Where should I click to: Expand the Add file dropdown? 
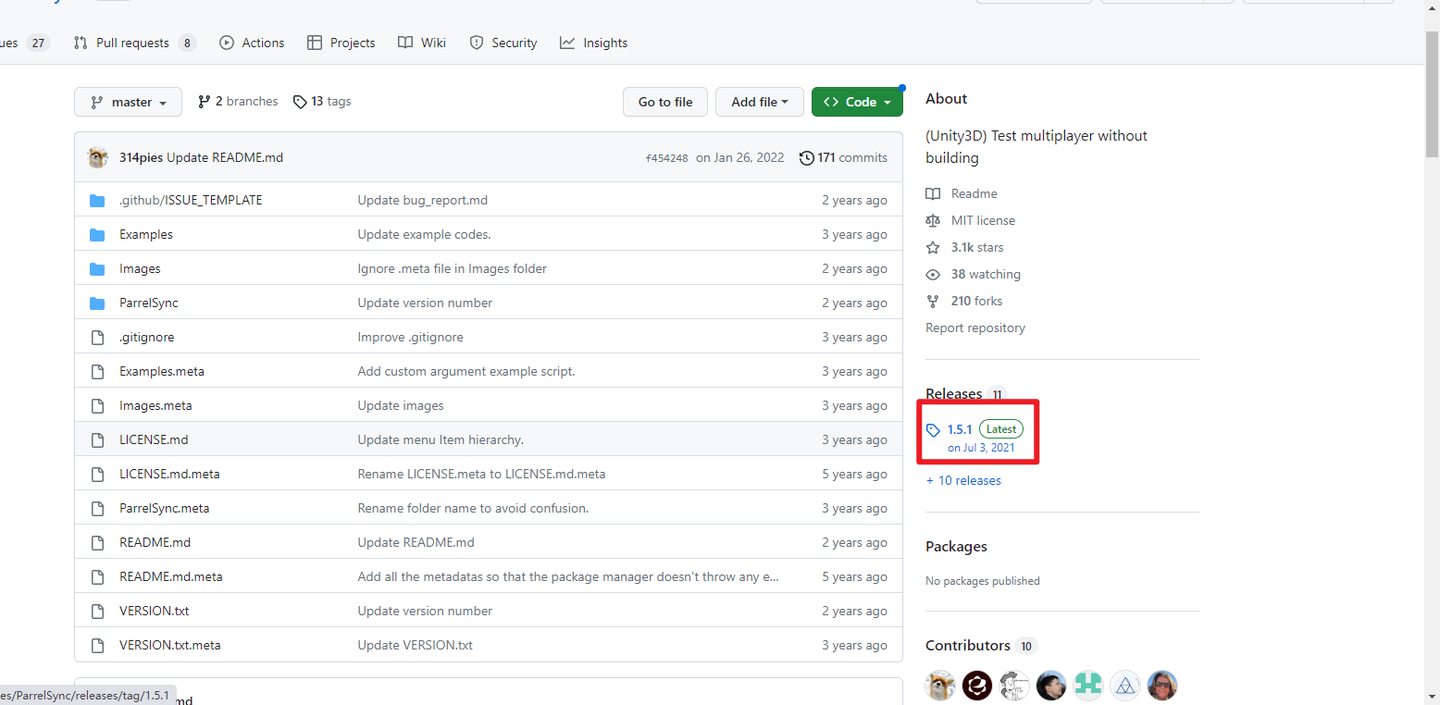point(759,102)
